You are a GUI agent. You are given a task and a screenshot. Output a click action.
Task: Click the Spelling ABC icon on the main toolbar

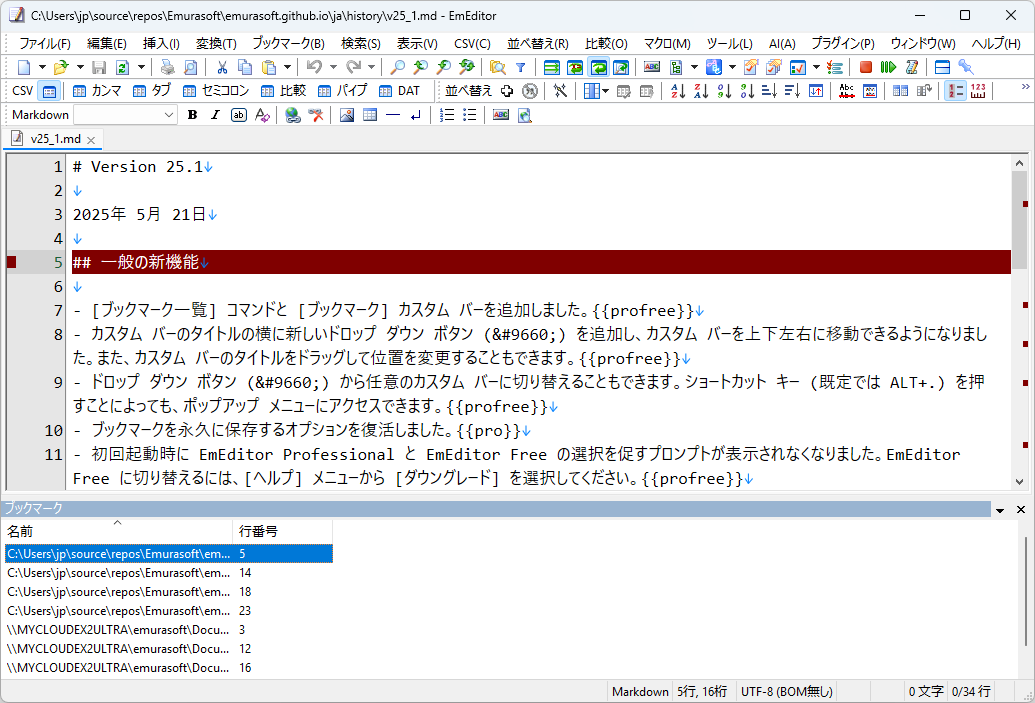652,67
